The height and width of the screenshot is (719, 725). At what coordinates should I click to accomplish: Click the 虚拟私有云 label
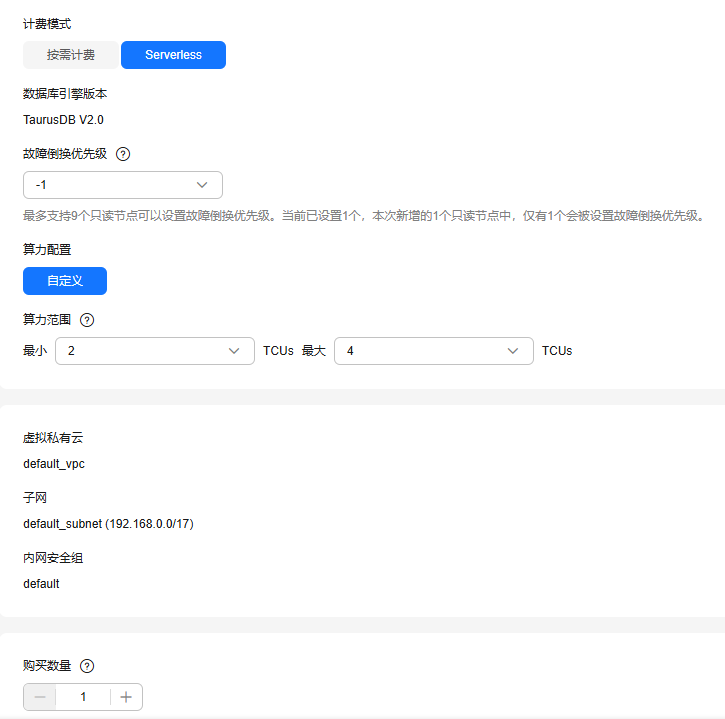[x=53, y=438]
